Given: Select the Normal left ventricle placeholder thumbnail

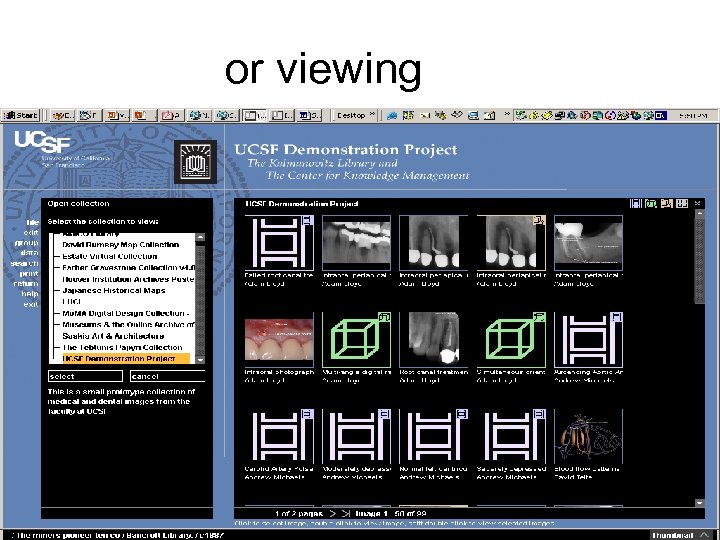Looking at the screenshot, I should [434, 437].
